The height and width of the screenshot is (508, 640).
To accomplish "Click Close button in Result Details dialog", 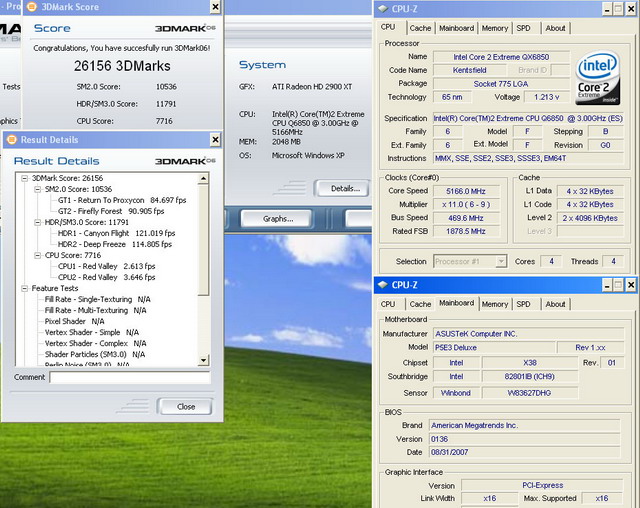I will click(185, 406).
